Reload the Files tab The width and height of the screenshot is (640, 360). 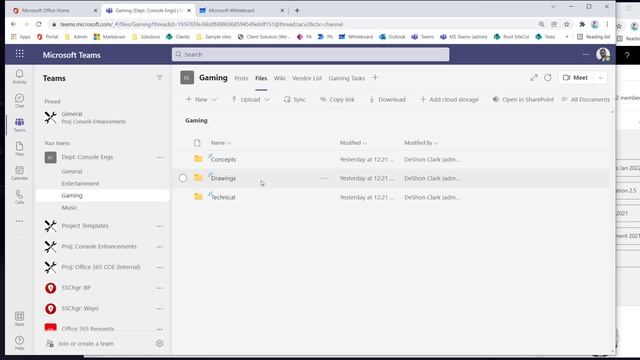(x=548, y=78)
